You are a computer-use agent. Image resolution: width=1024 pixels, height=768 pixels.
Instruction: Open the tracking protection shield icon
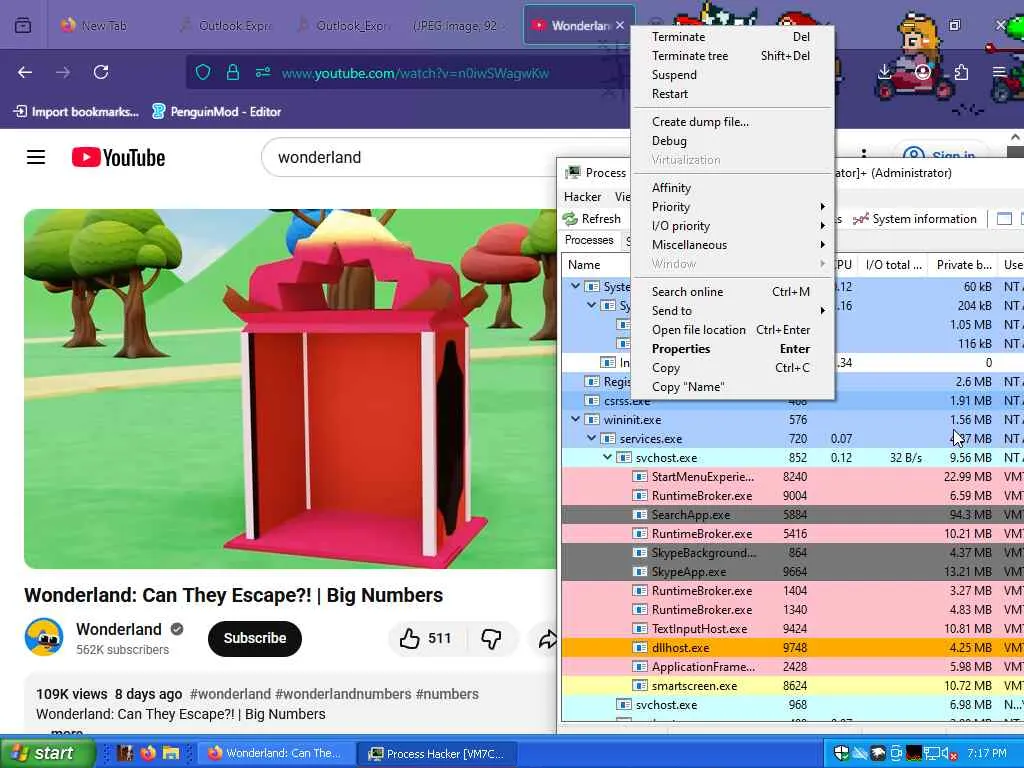203,72
